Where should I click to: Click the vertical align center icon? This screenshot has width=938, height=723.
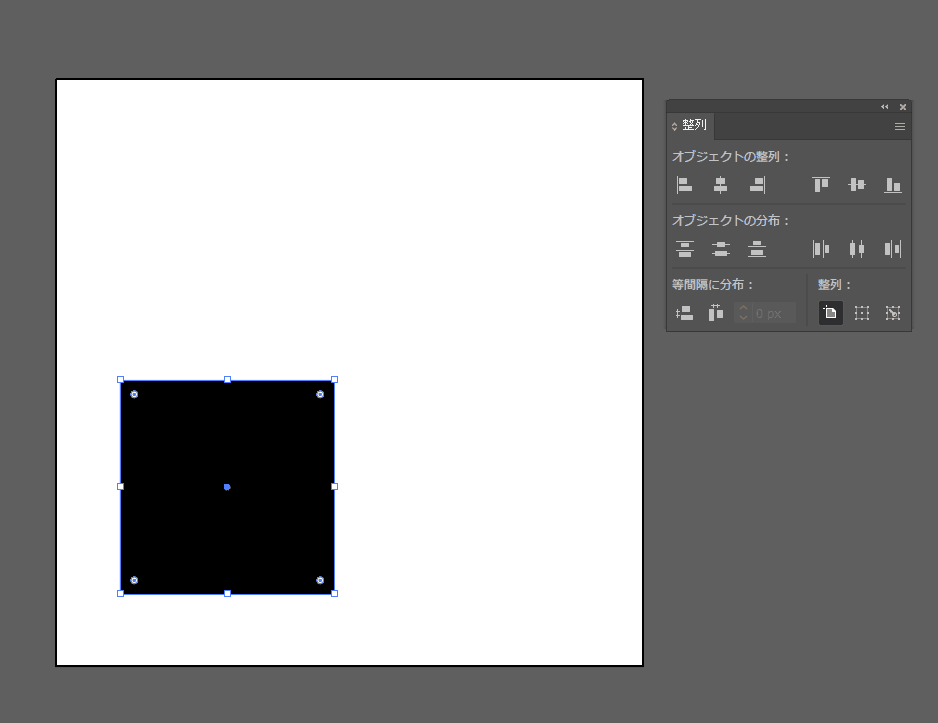[857, 185]
